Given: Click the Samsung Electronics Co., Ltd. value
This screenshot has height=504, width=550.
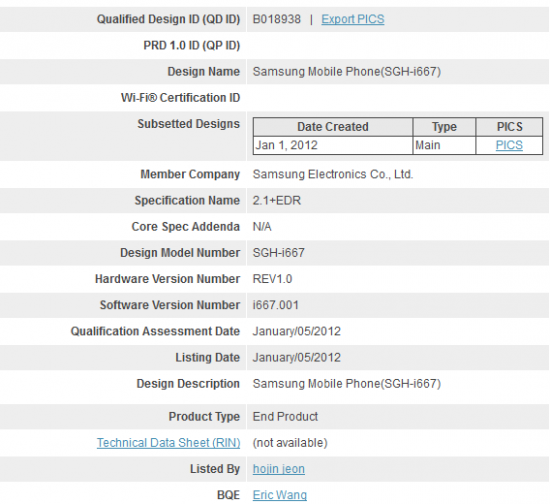Looking at the screenshot, I should point(333,174).
